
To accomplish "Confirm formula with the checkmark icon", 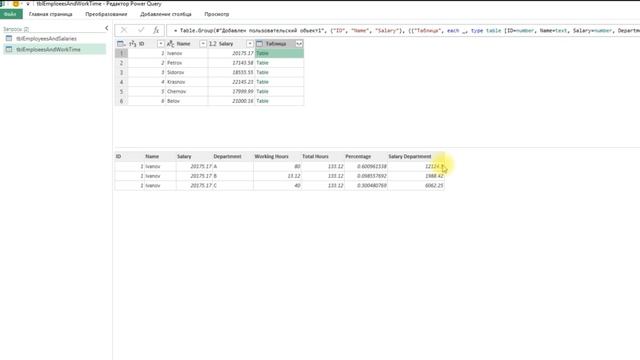I will click(x=141, y=30).
